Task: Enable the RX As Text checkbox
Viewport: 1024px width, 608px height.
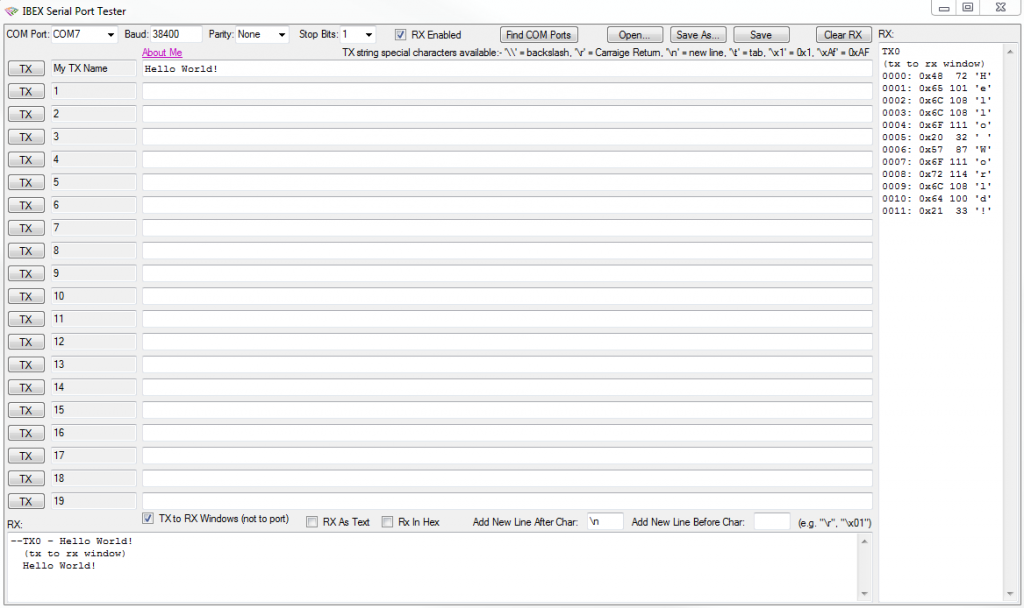Action: [311, 520]
